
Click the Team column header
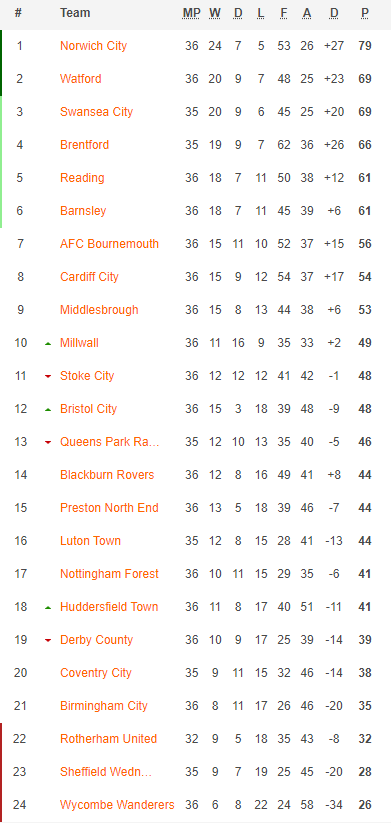point(75,13)
